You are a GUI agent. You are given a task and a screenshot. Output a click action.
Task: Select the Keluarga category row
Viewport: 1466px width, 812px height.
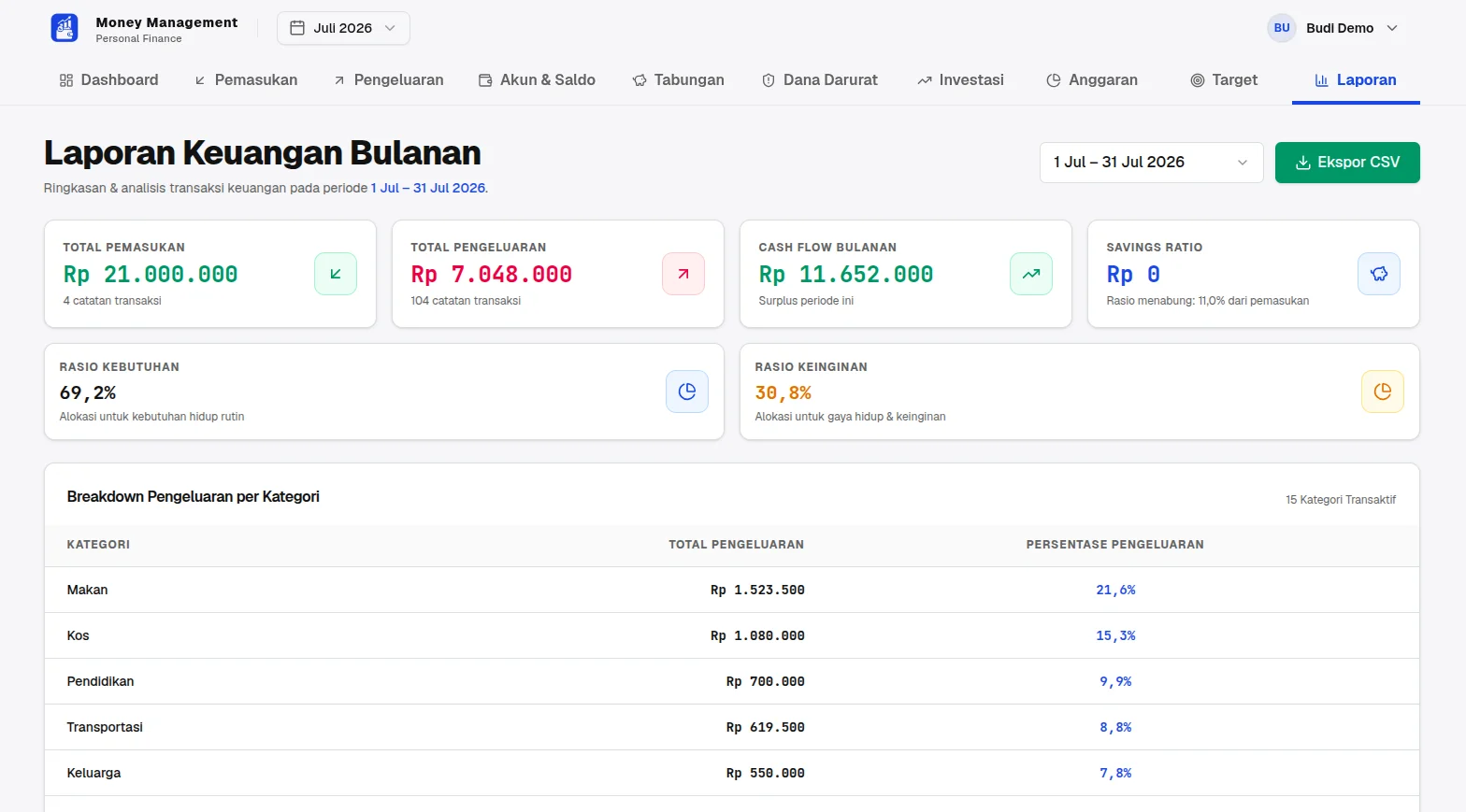click(x=732, y=773)
